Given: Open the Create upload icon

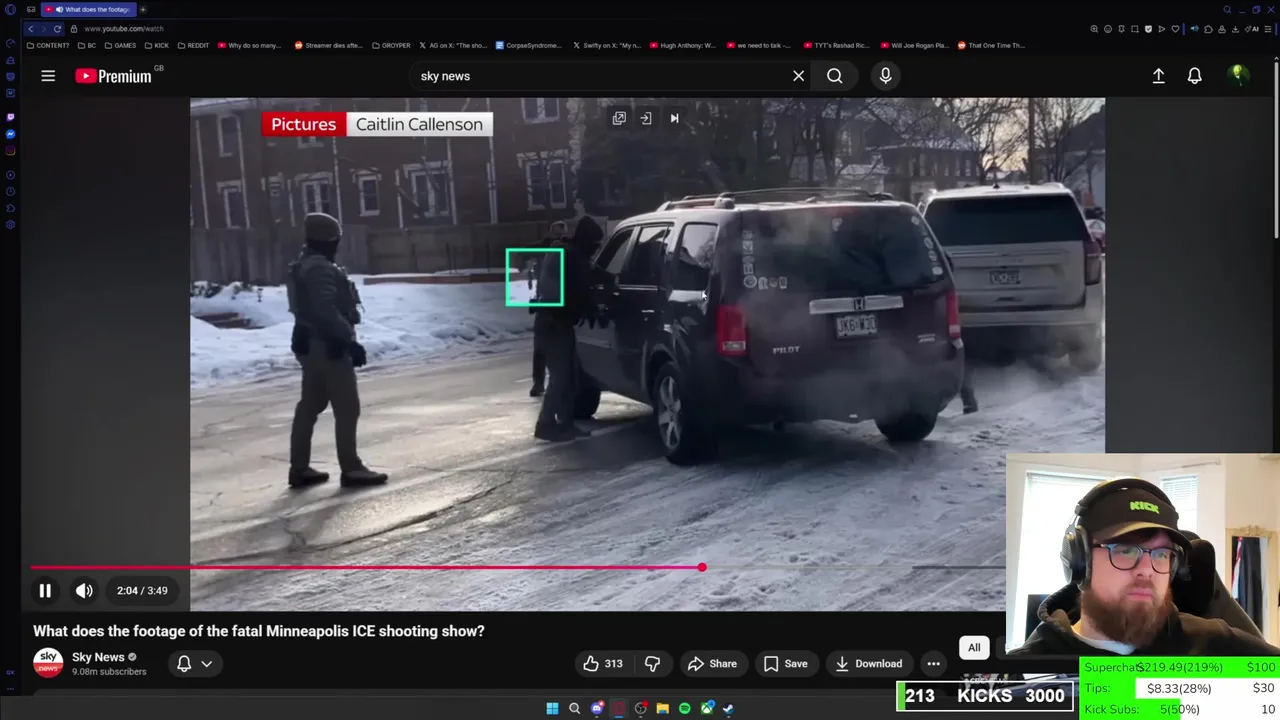Looking at the screenshot, I should [1158, 76].
